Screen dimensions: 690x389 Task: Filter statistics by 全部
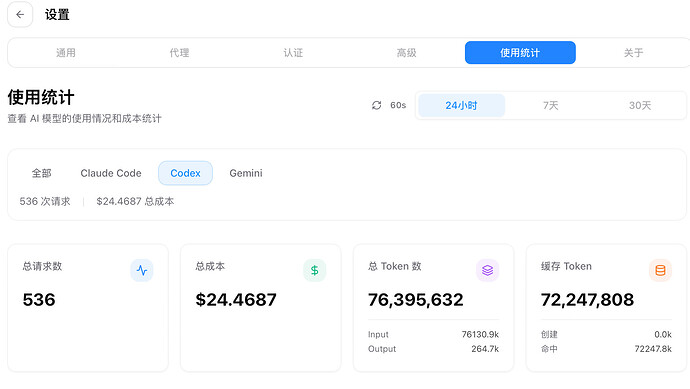41,173
